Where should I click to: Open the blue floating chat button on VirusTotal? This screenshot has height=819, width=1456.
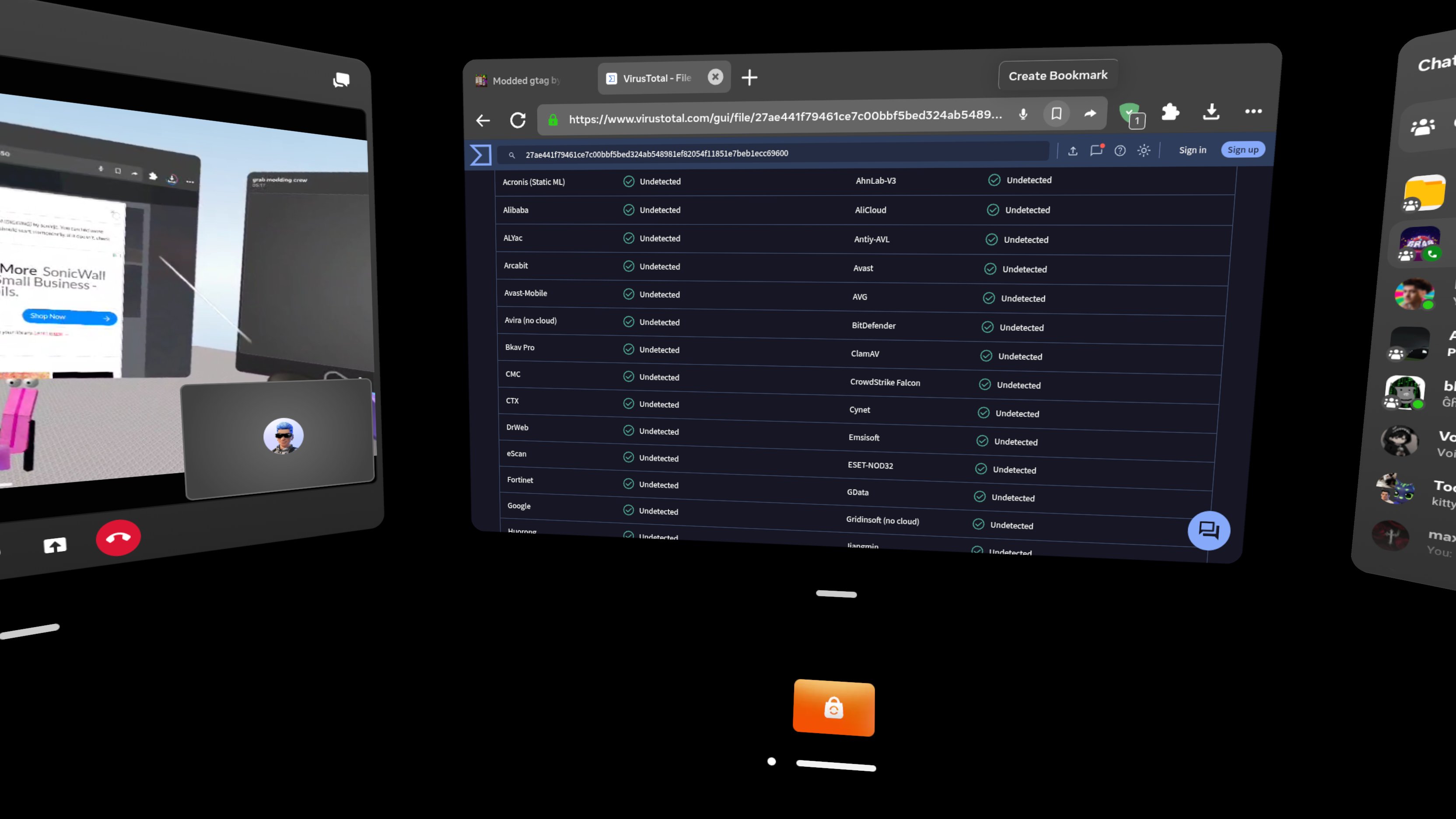[1208, 531]
